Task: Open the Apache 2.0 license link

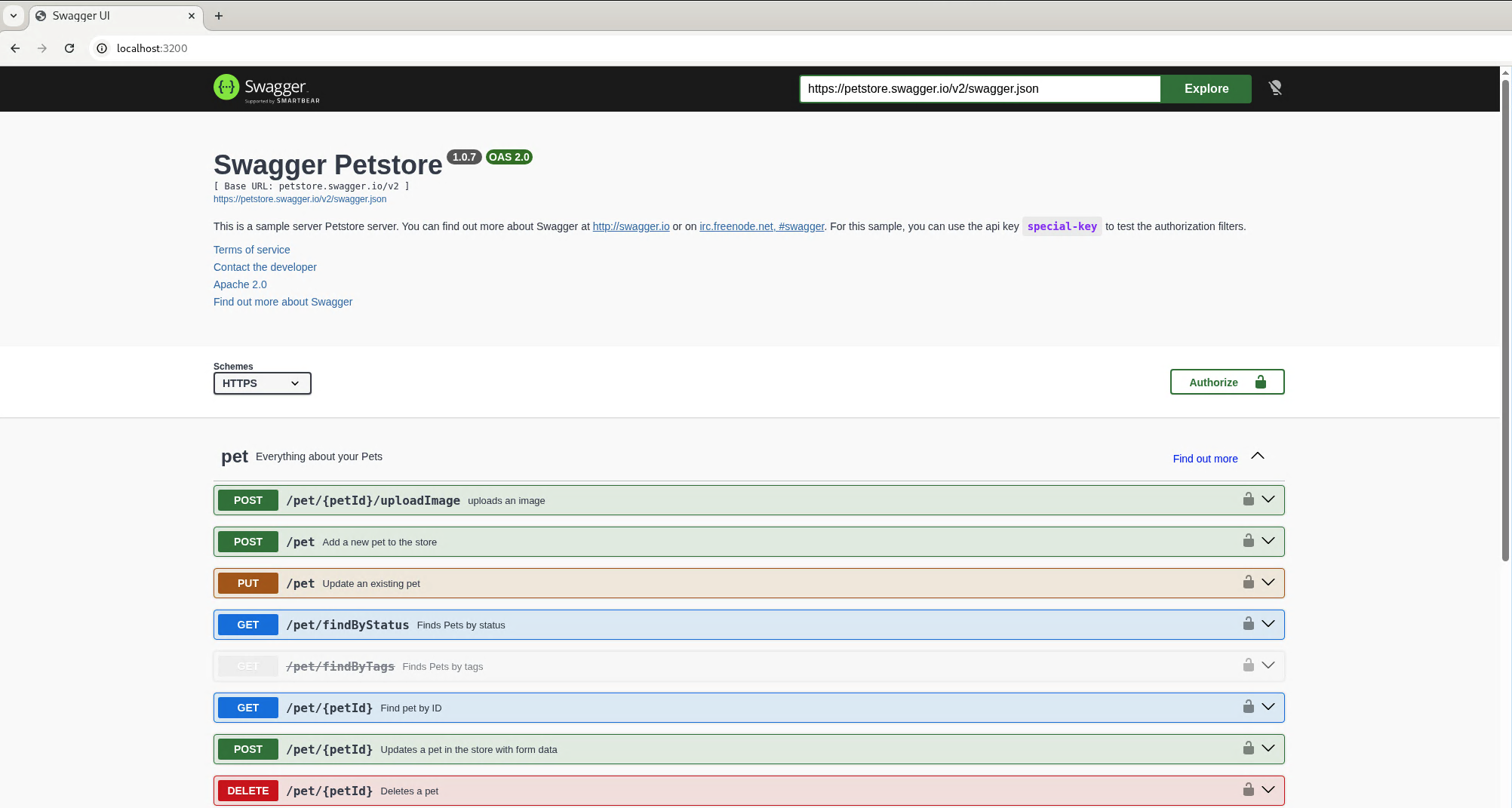Action: tap(240, 284)
